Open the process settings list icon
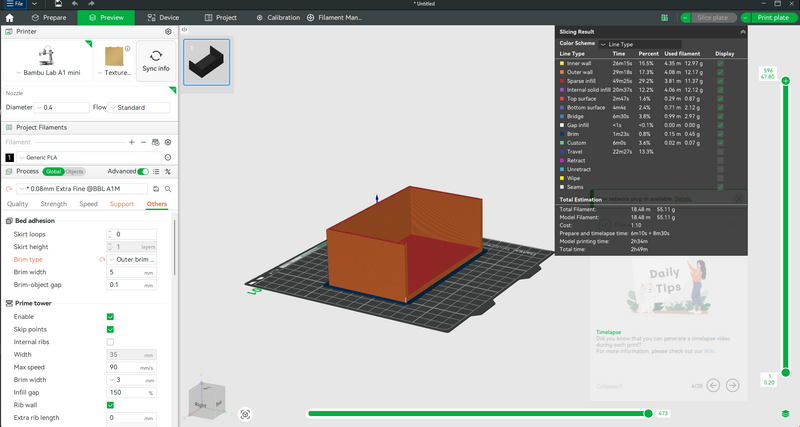800x427 pixels. tap(156, 171)
